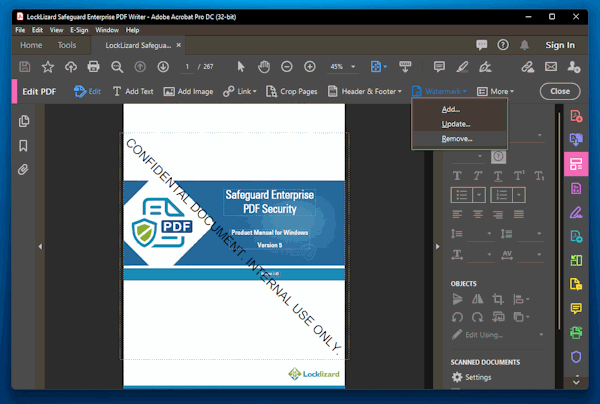Go to previous page arrow icon
Screen dimensions: 600x404
point(140,67)
